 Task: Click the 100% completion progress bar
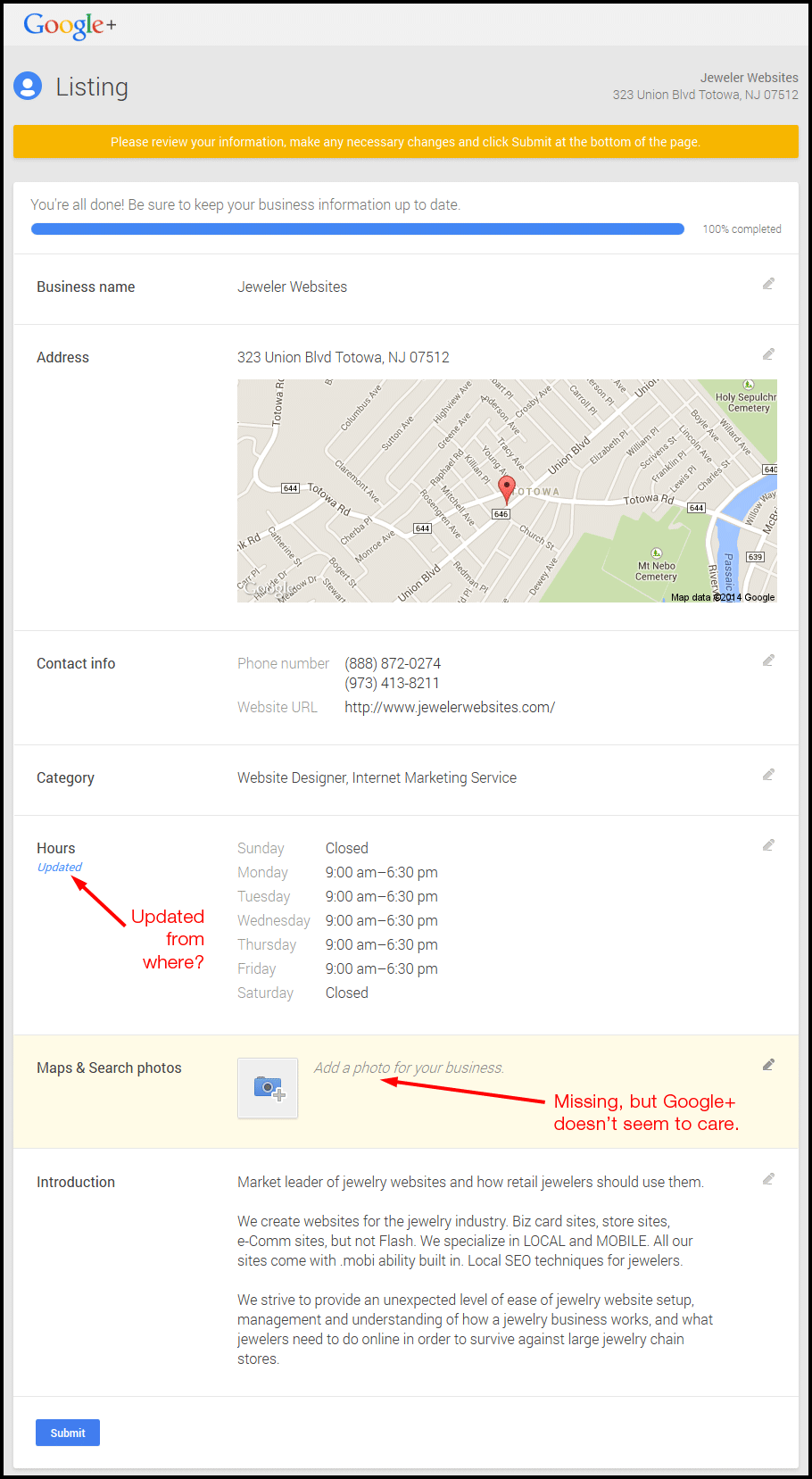pos(358,229)
